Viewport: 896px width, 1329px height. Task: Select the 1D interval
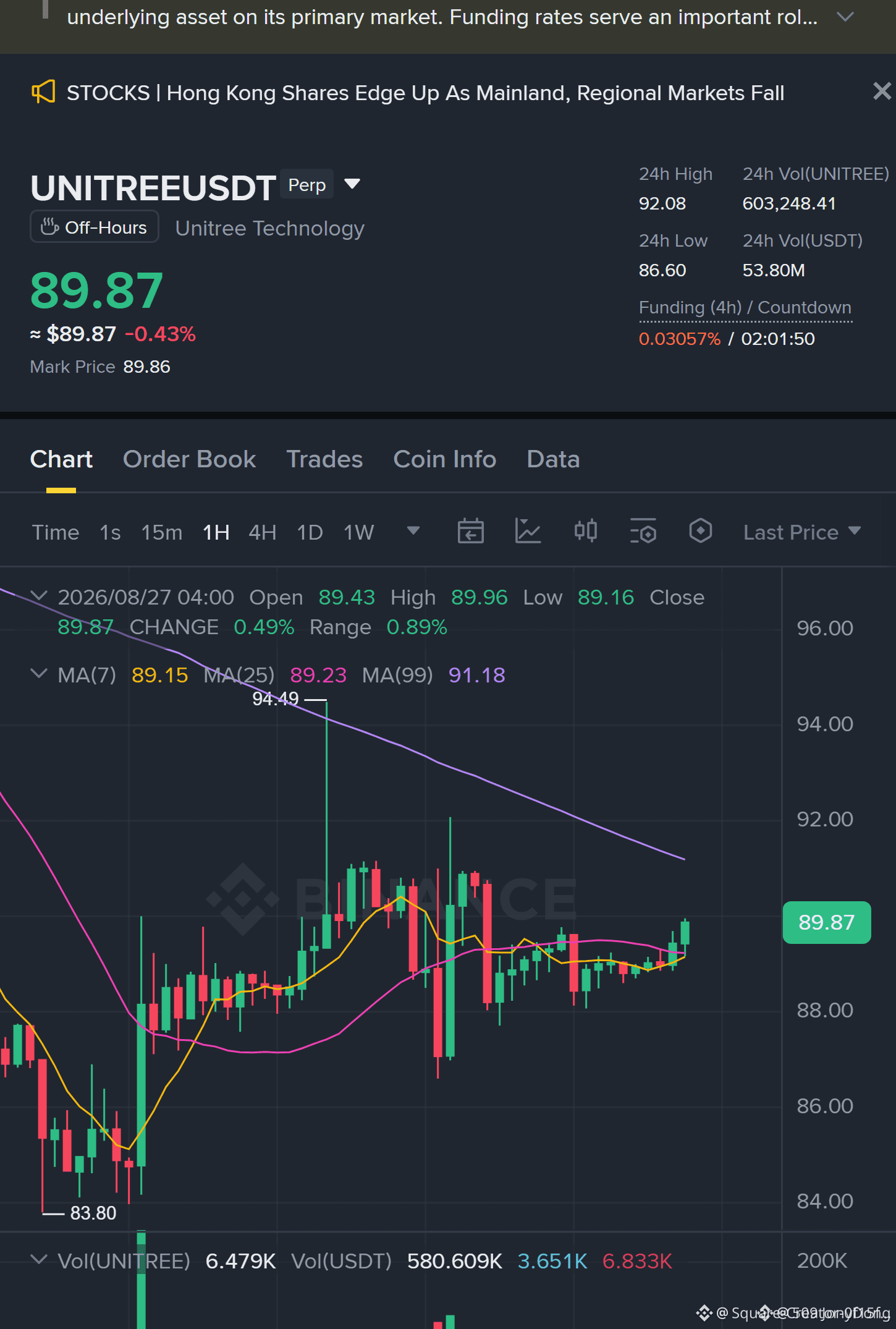click(x=310, y=532)
